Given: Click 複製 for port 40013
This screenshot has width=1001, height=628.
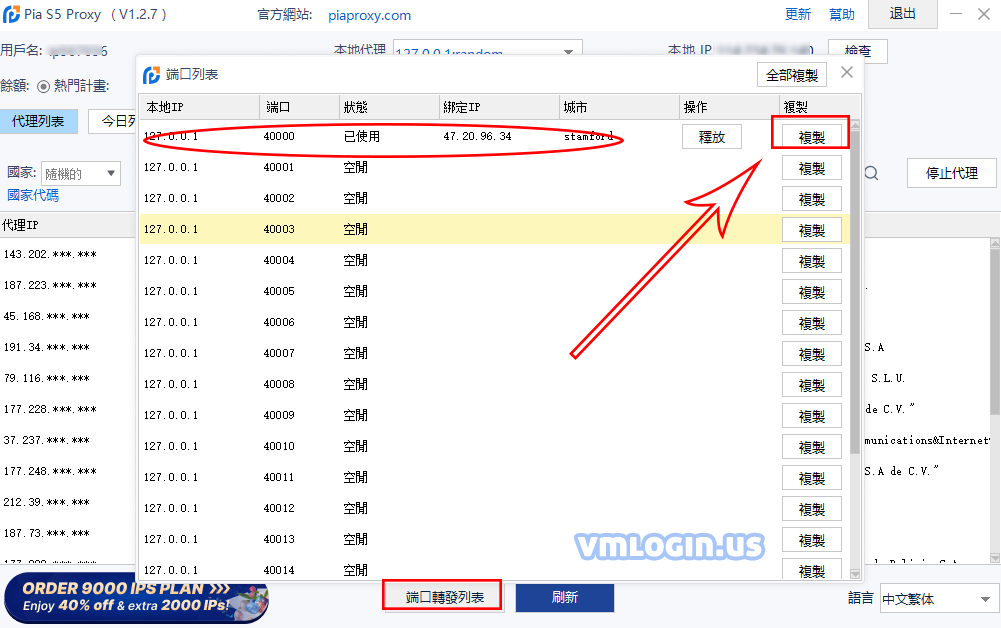Looking at the screenshot, I should pyautogui.click(x=811, y=540).
